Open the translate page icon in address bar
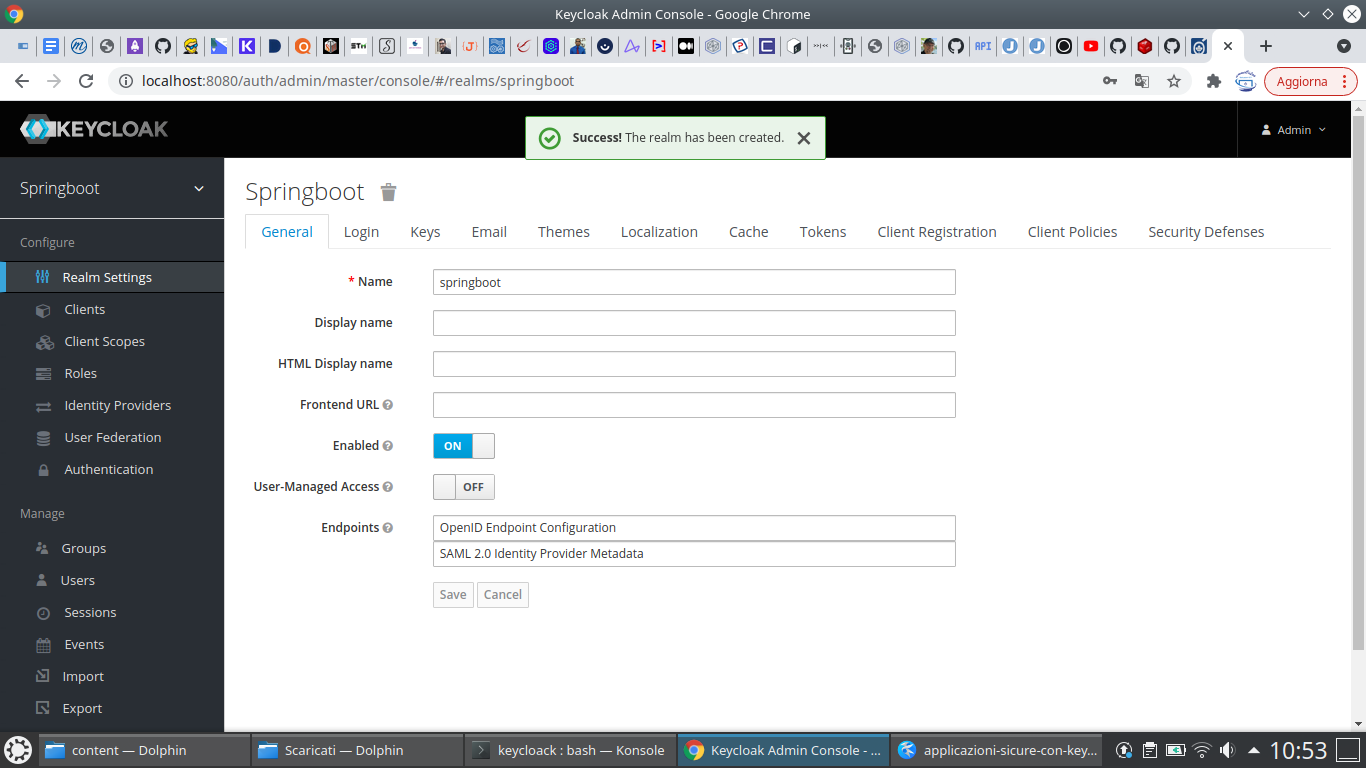This screenshot has height=768, width=1366. point(1142,81)
